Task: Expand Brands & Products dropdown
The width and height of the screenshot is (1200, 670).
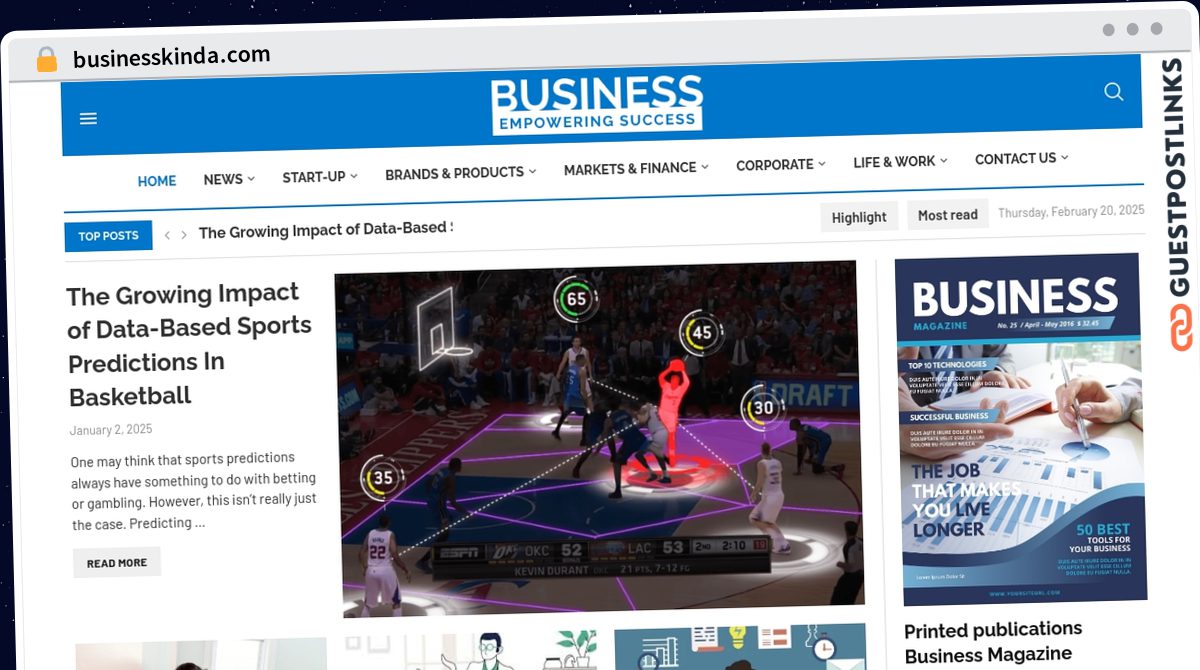Action: tap(460, 173)
